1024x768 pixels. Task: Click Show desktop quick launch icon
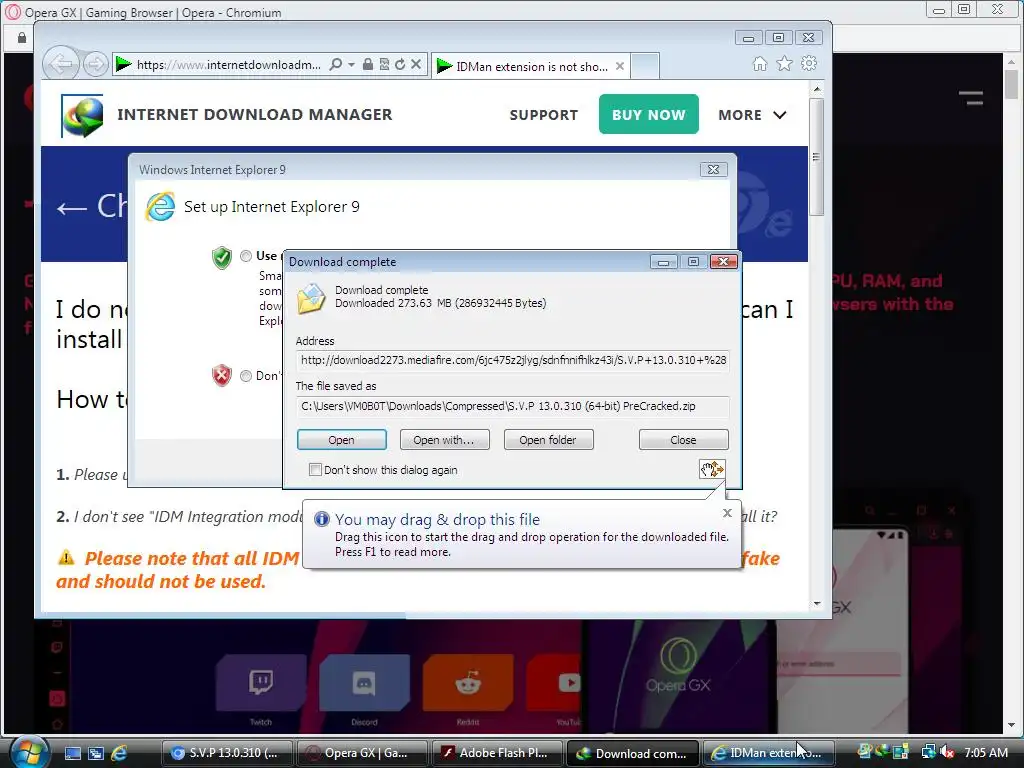[73, 753]
